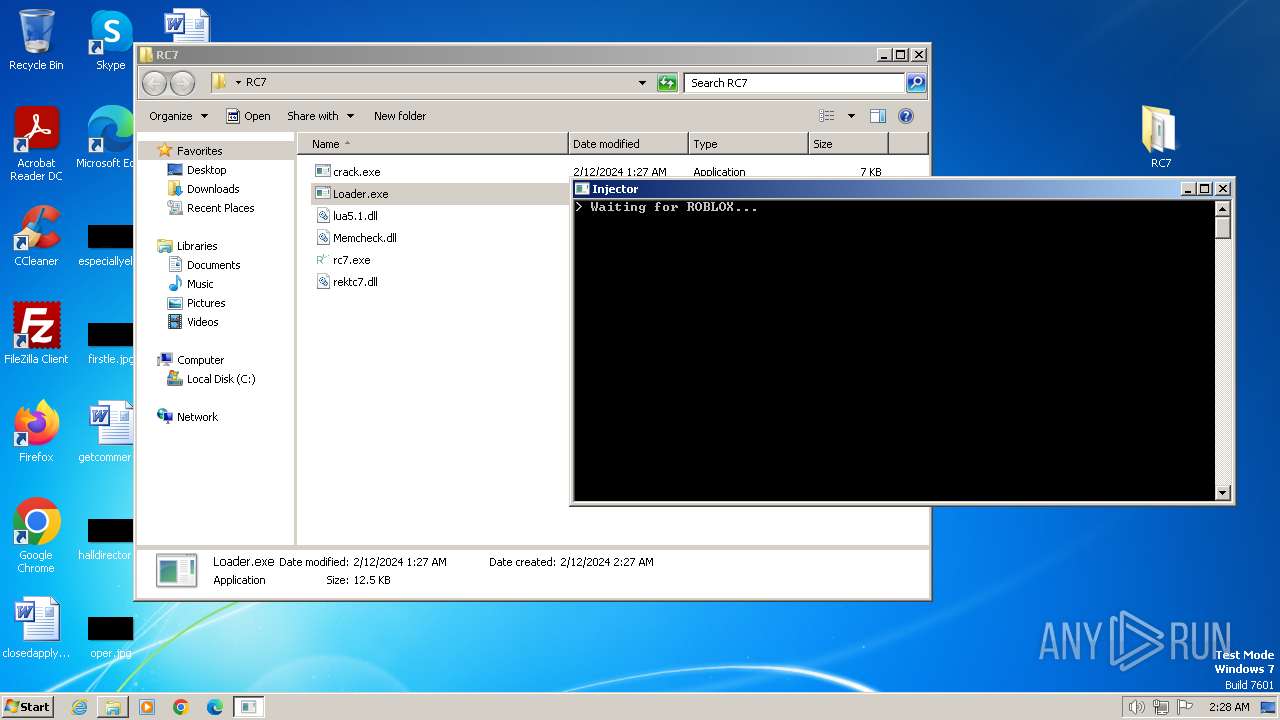Open Firefox desktop shortcut

36,432
